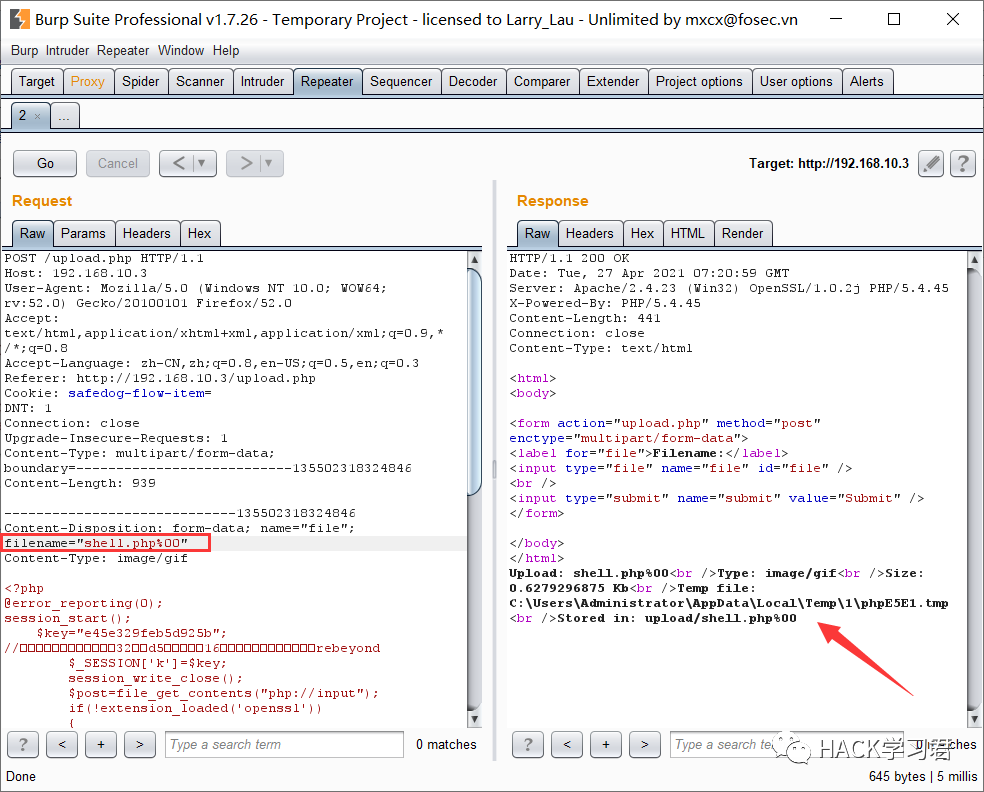The width and height of the screenshot is (984, 792).
Task: Send request with Go button
Action: pyautogui.click(x=45, y=164)
